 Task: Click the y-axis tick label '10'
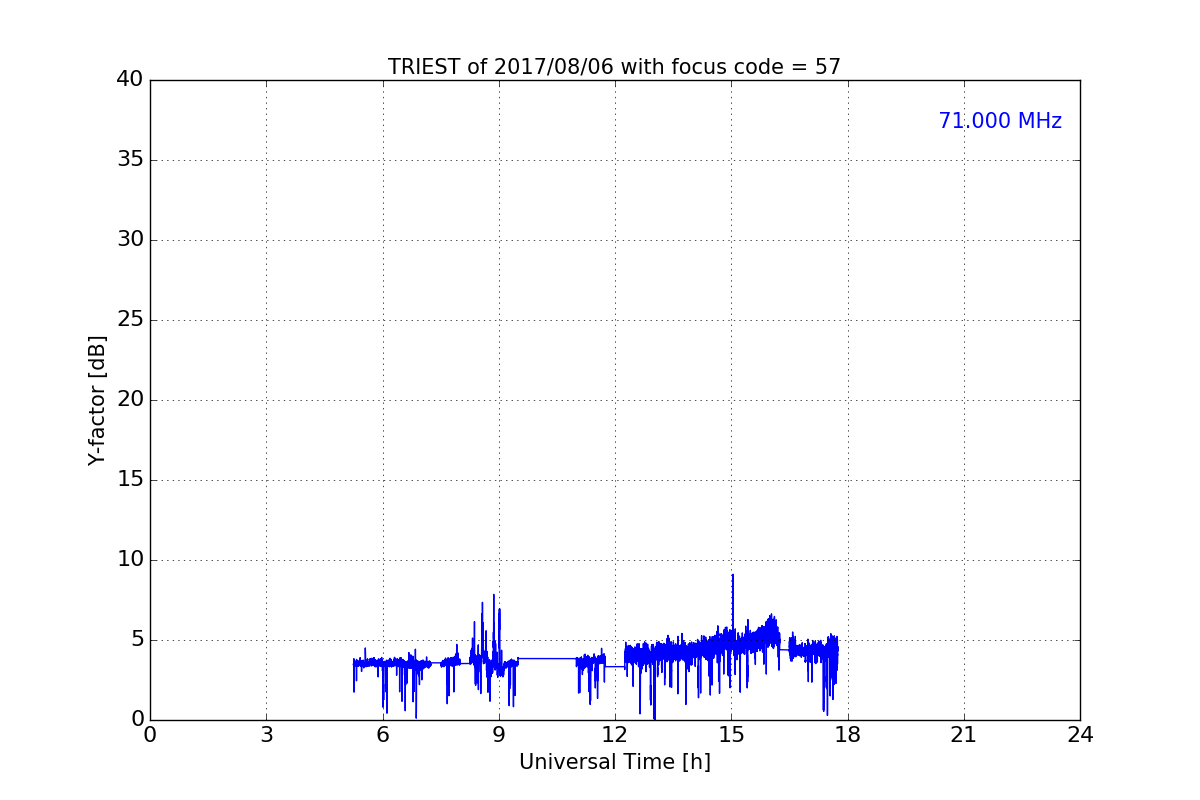point(130,560)
